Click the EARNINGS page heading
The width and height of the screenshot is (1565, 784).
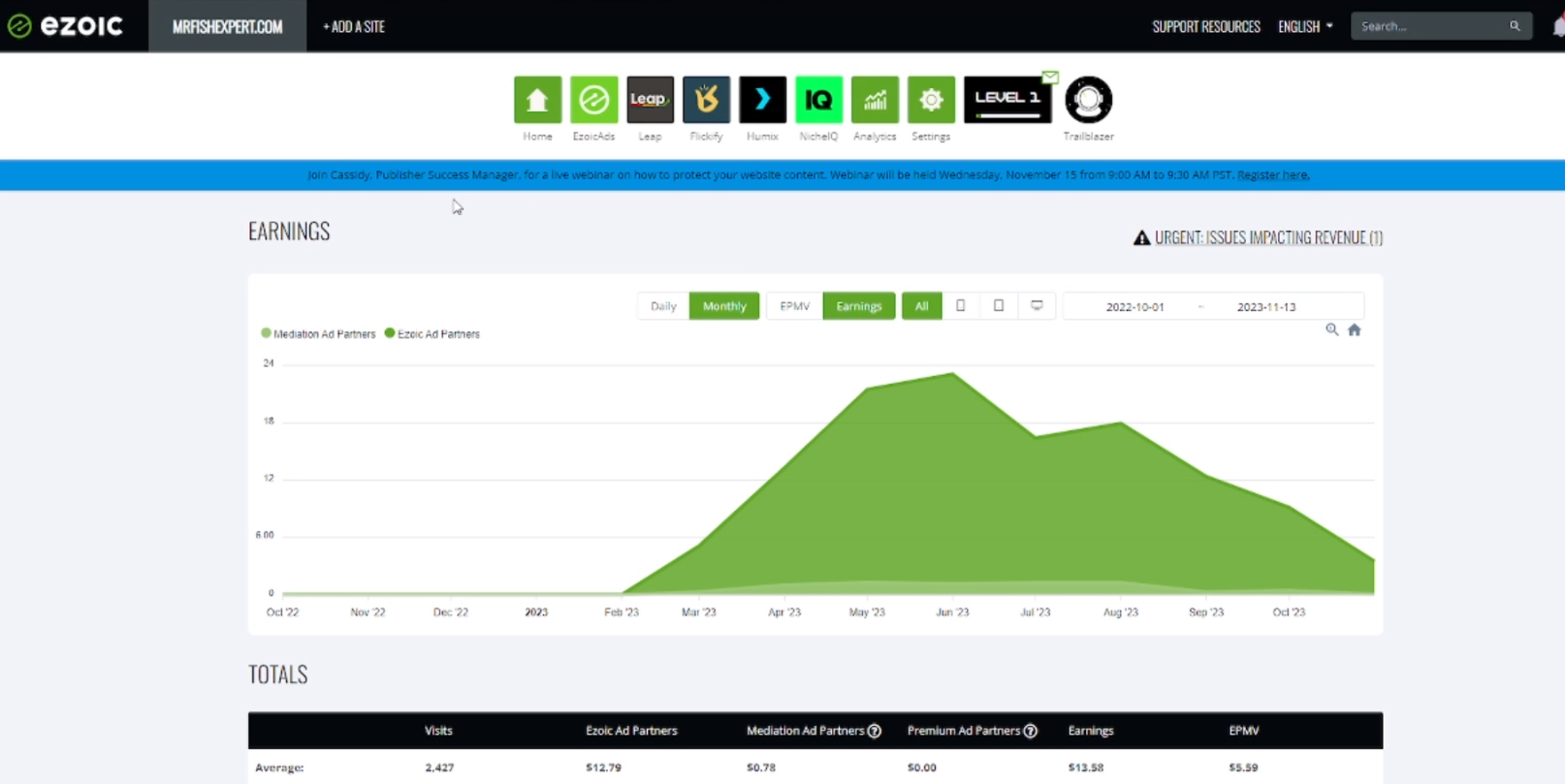289,231
